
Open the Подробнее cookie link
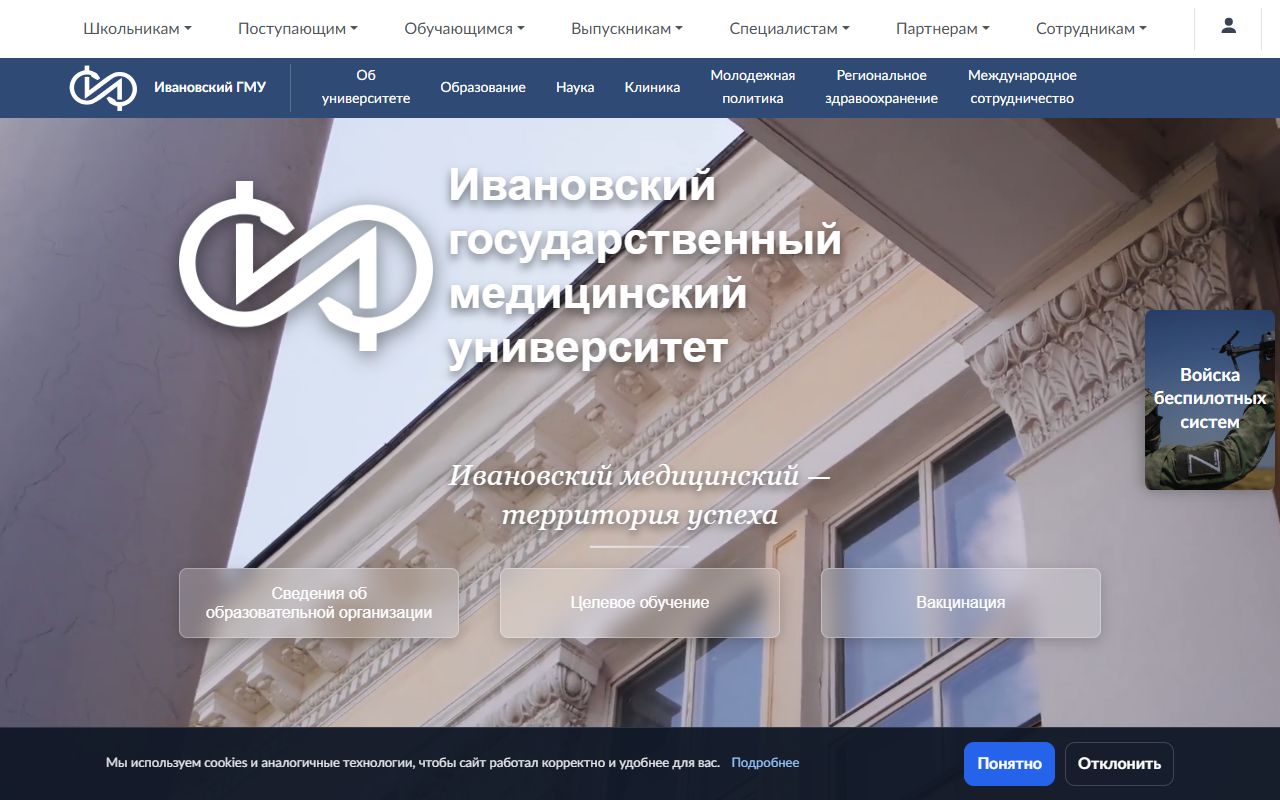coord(765,763)
